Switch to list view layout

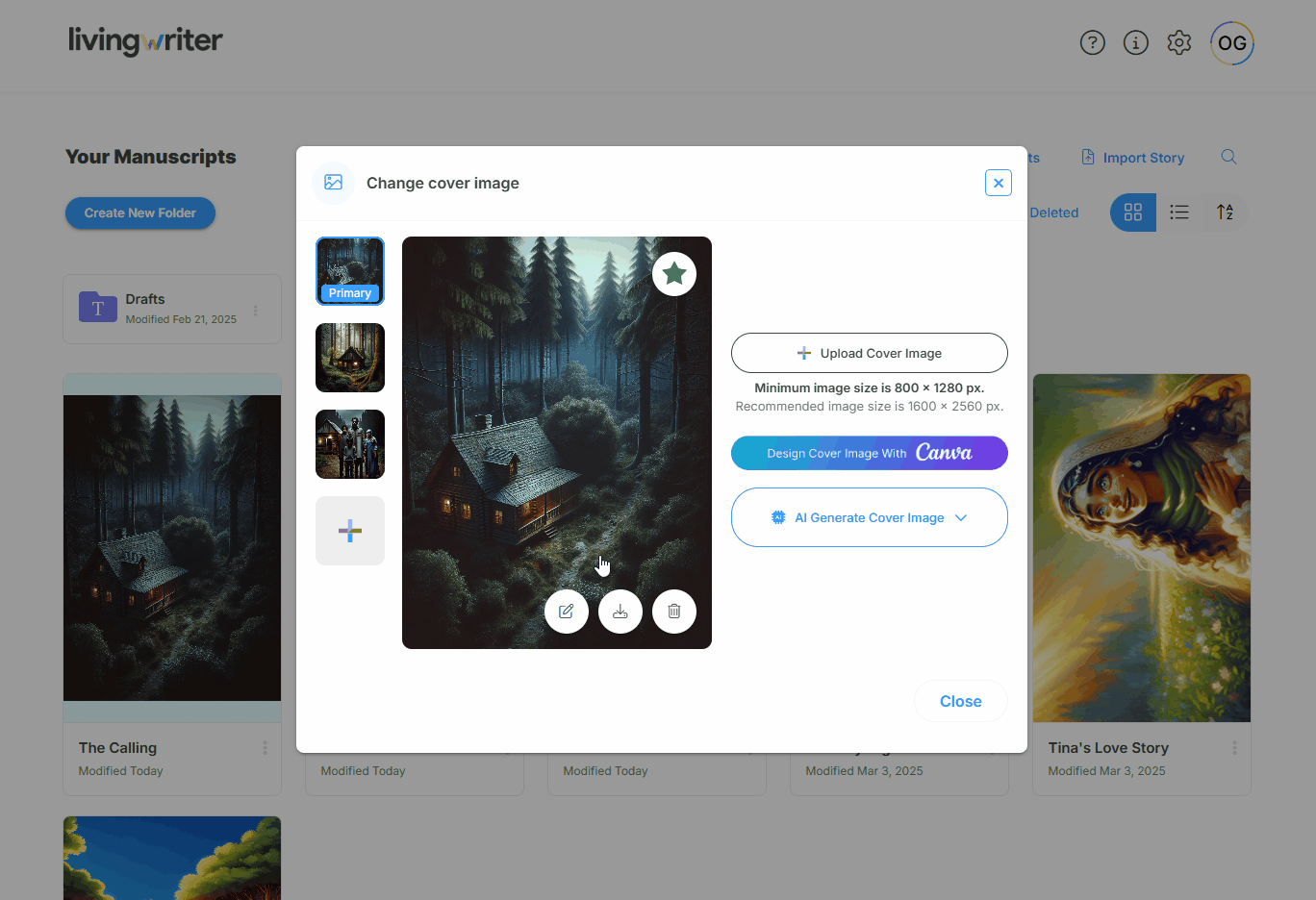click(1179, 212)
